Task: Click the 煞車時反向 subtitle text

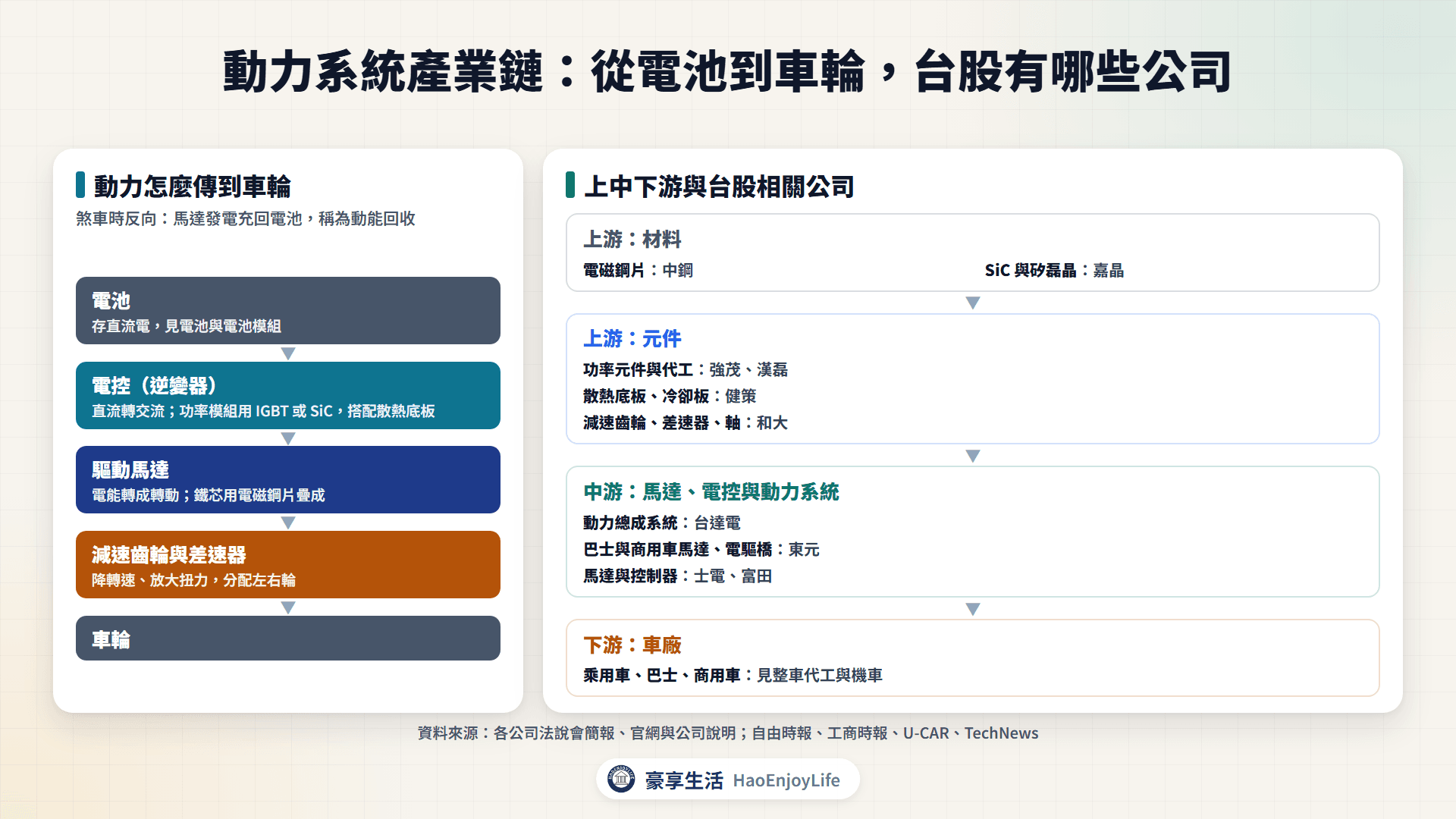Action: click(x=246, y=219)
